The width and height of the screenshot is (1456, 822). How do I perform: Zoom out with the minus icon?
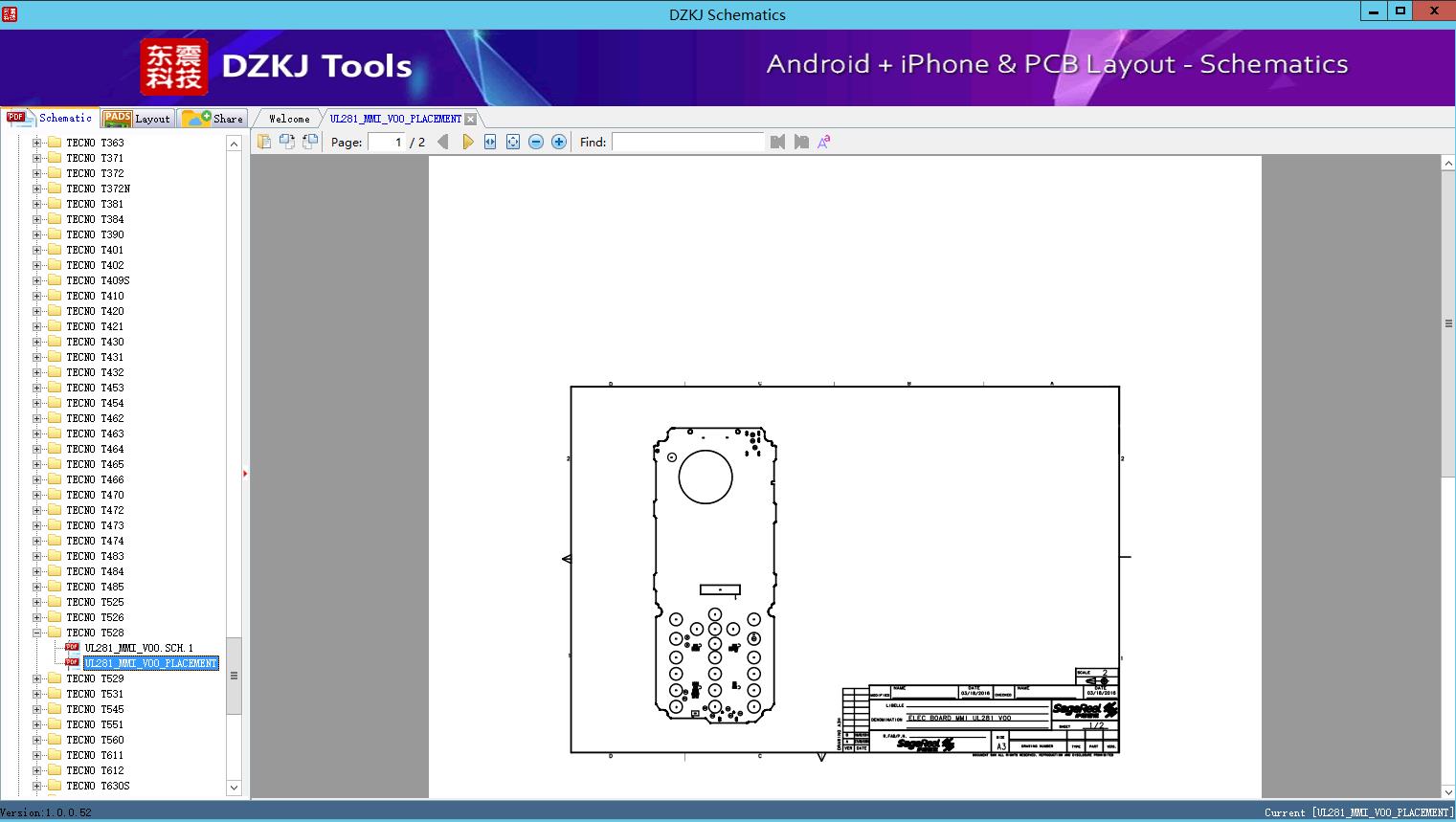[536, 142]
